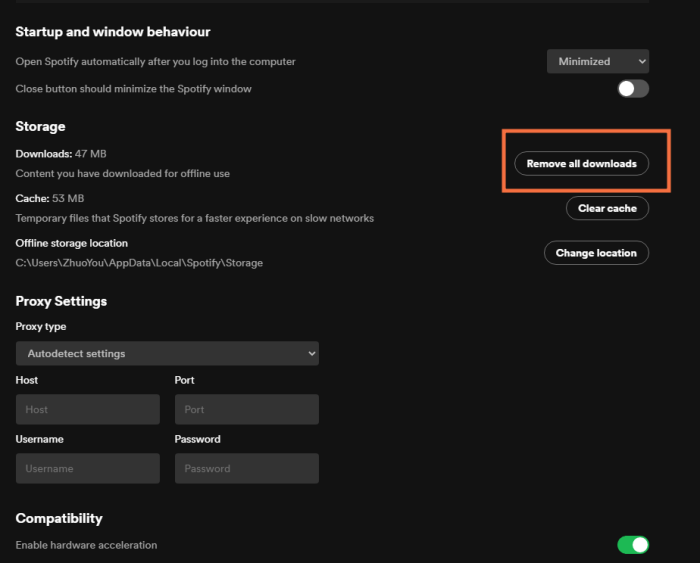This screenshot has width=700, height=563.
Task: Click the Port input field
Action: pyautogui.click(x=246, y=409)
